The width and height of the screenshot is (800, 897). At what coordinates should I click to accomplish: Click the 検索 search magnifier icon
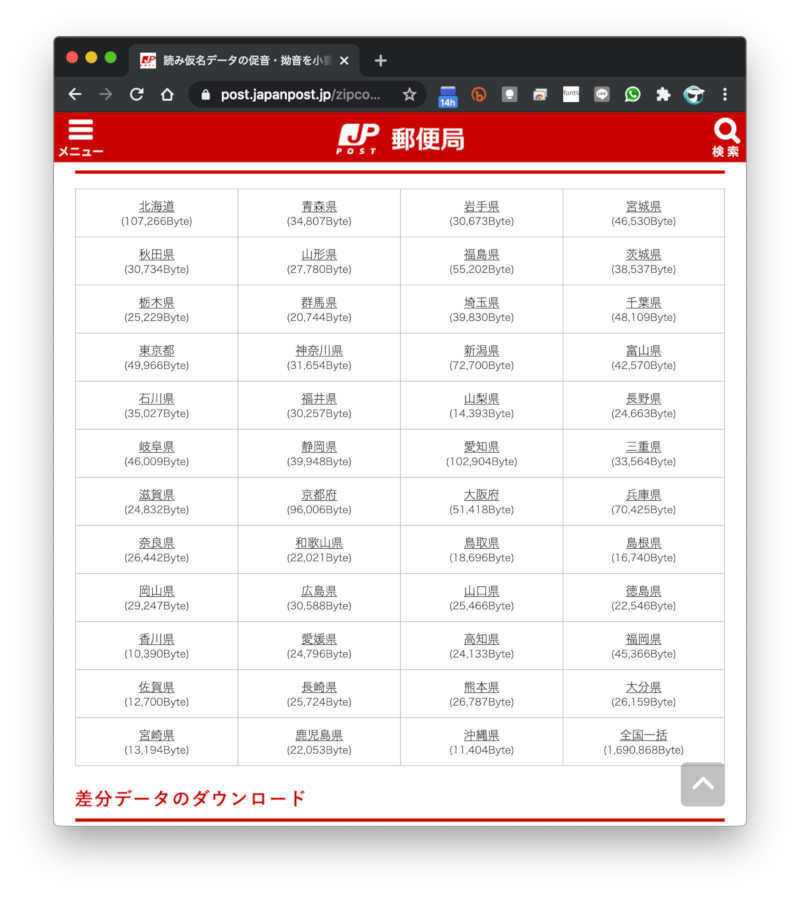click(726, 136)
